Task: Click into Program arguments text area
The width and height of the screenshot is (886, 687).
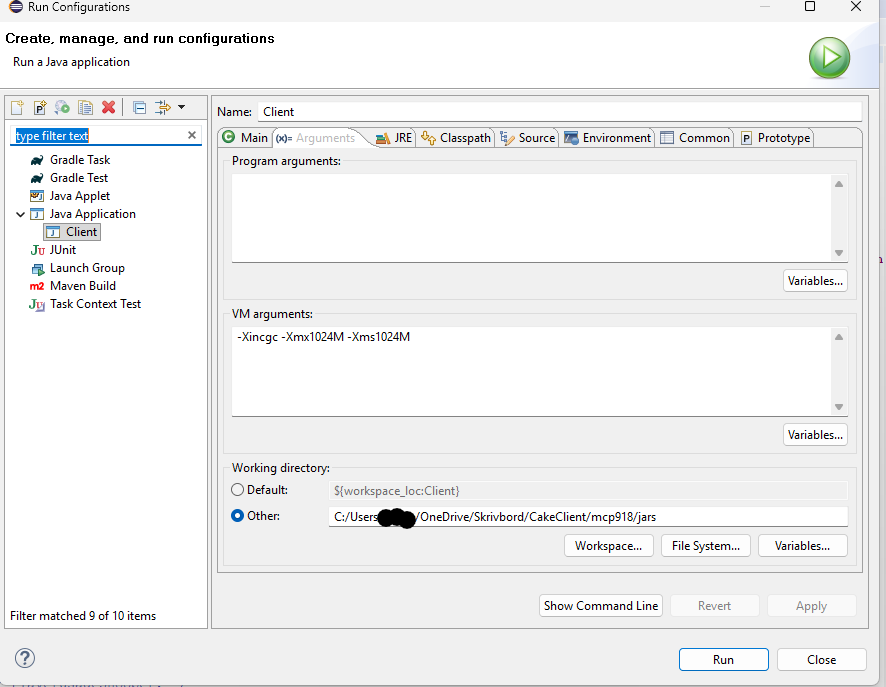Action: coord(530,218)
